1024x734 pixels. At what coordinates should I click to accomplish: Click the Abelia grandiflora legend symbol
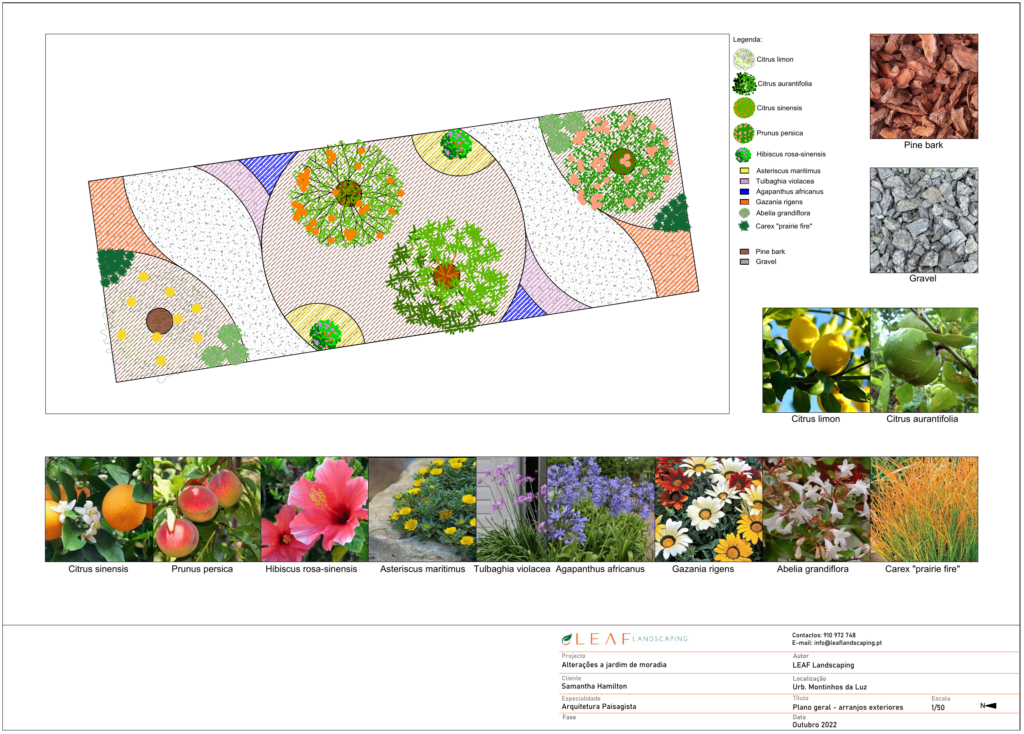pos(744,213)
